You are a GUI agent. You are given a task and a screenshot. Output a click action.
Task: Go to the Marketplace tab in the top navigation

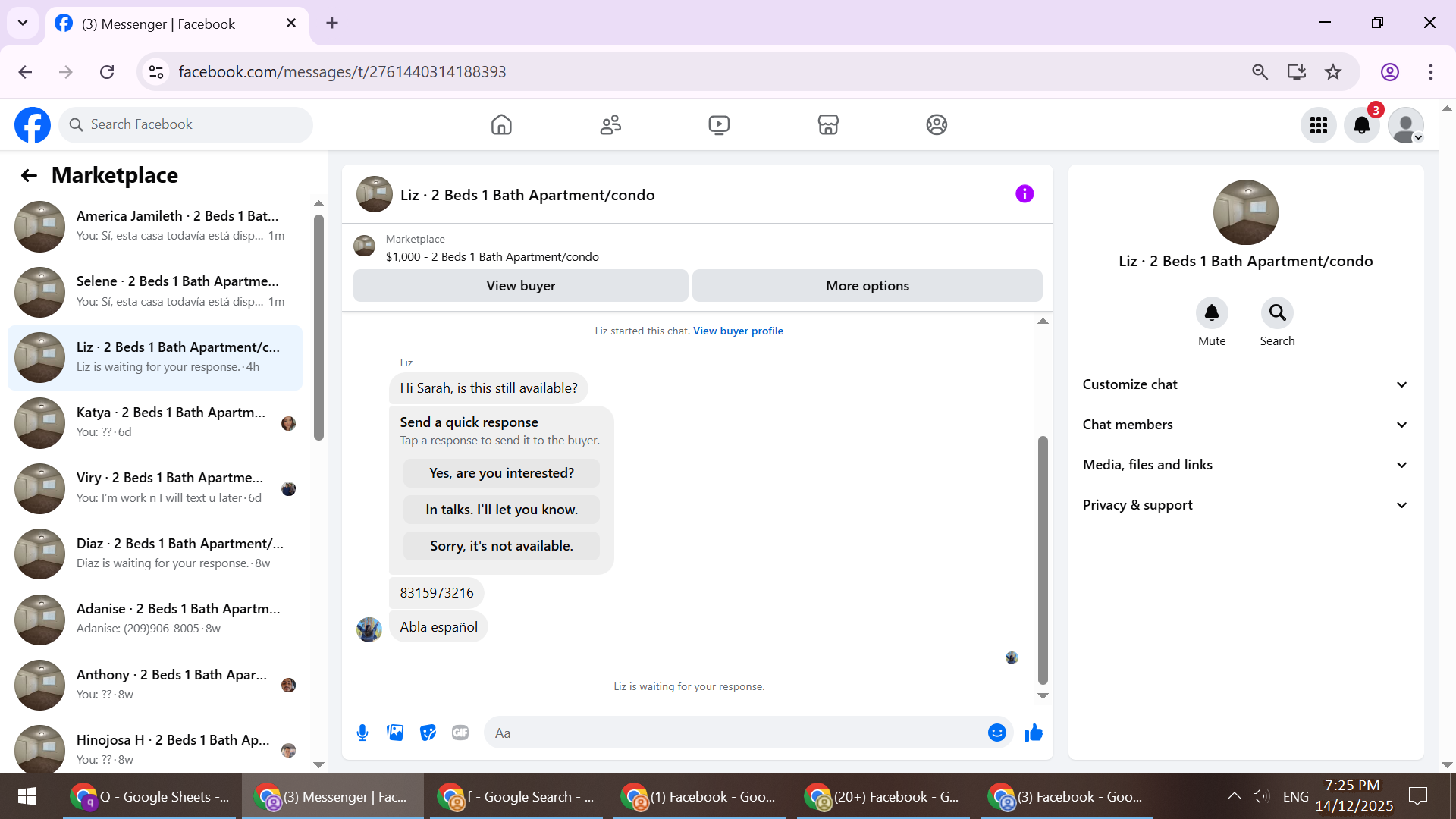pyautogui.click(x=827, y=125)
